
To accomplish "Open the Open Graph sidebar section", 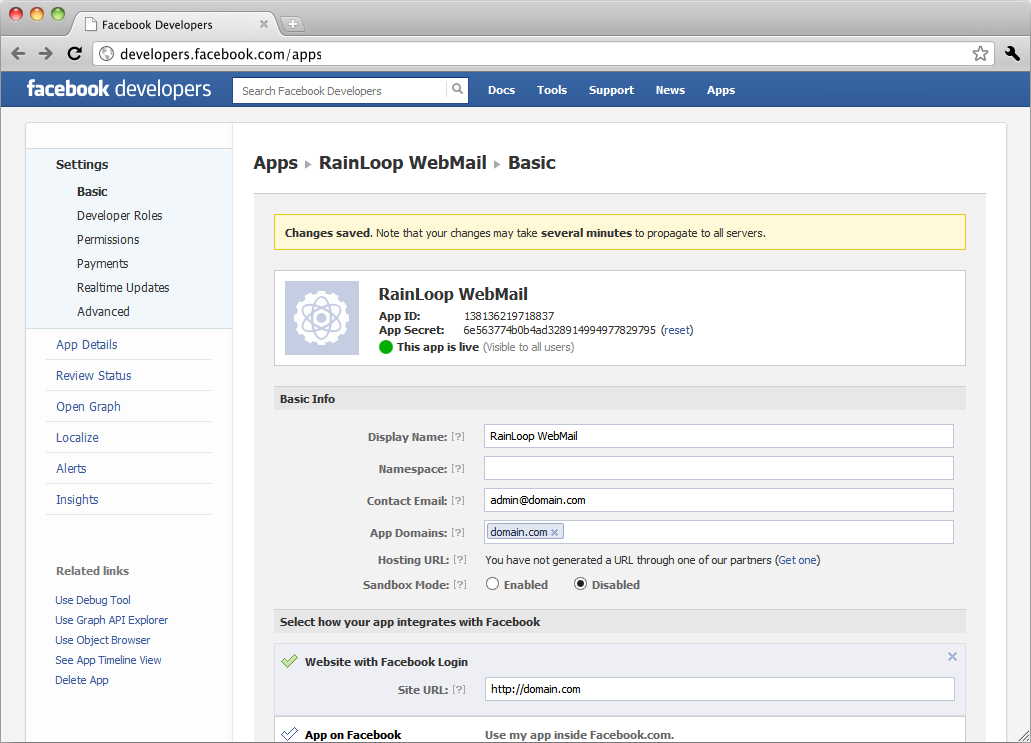I will click(x=88, y=407).
